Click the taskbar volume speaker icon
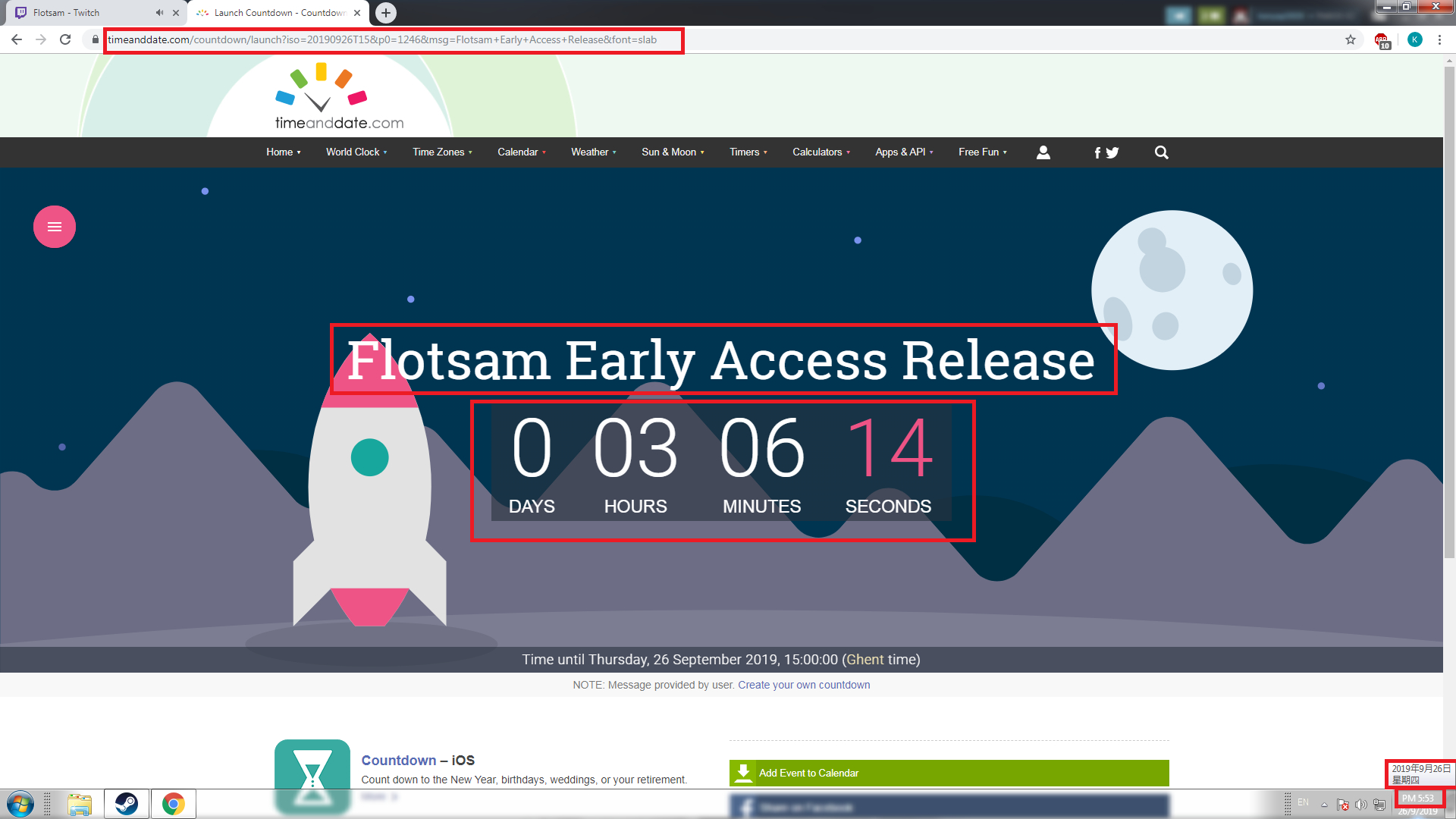The width and height of the screenshot is (1456, 819). [1361, 804]
